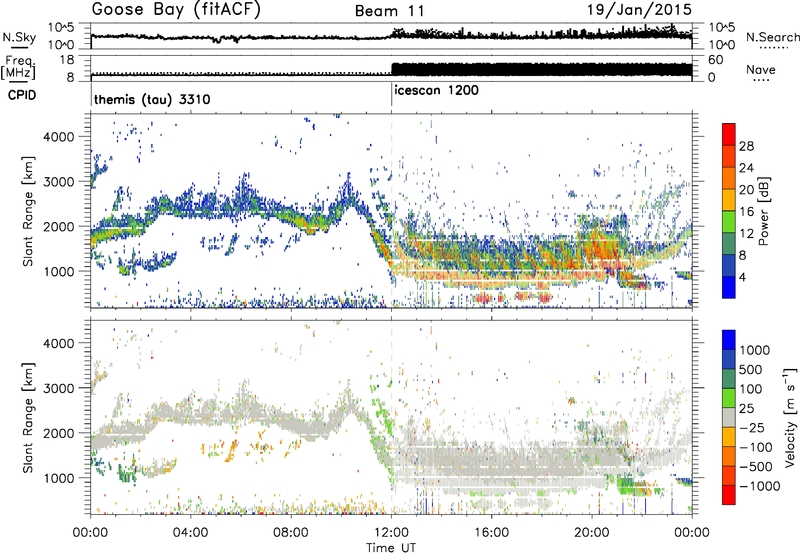Click the '16:00' time axis tick label

point(491,533)
